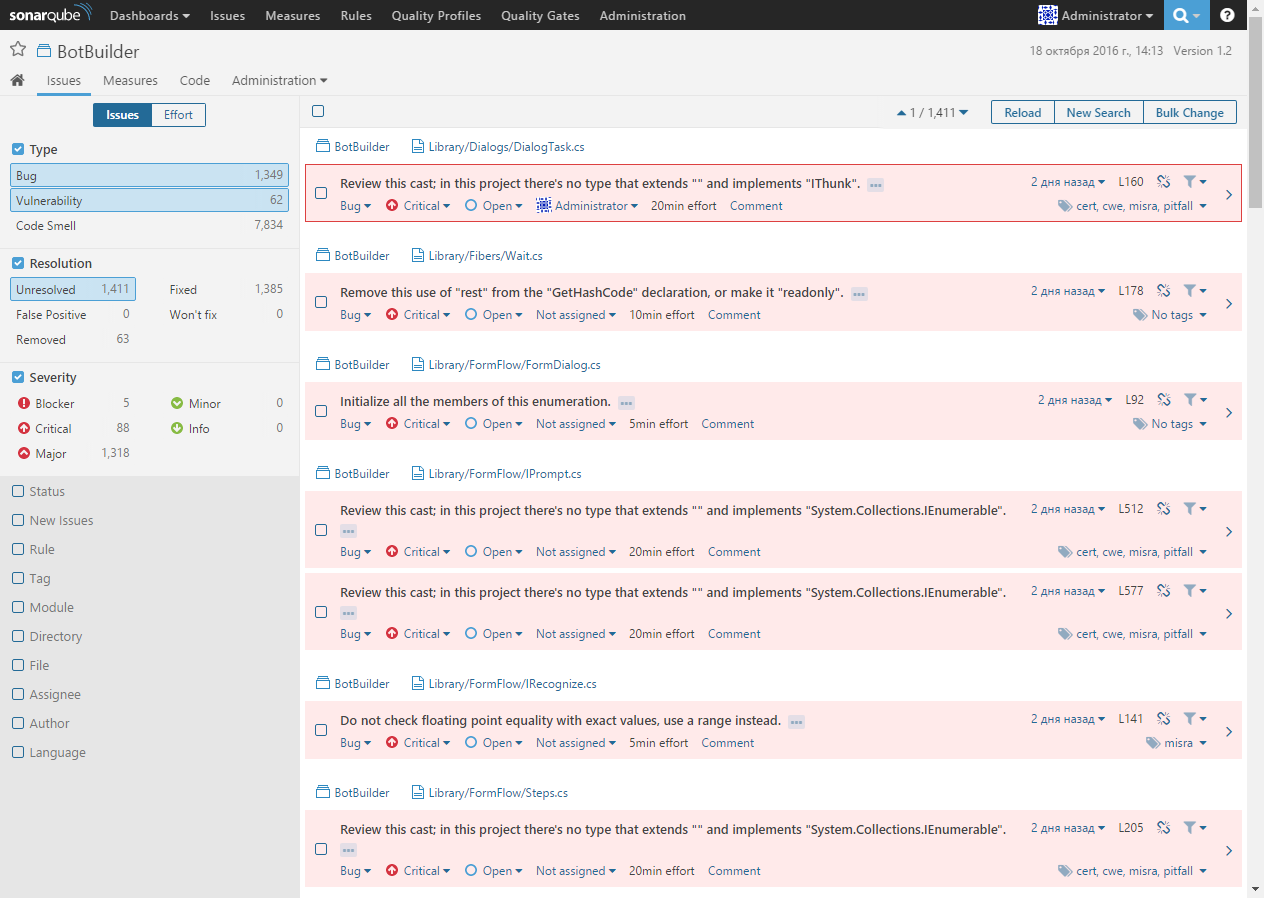
Task: Get permalink icon for the IThunk cast issue
Action: click(1163, 181)
